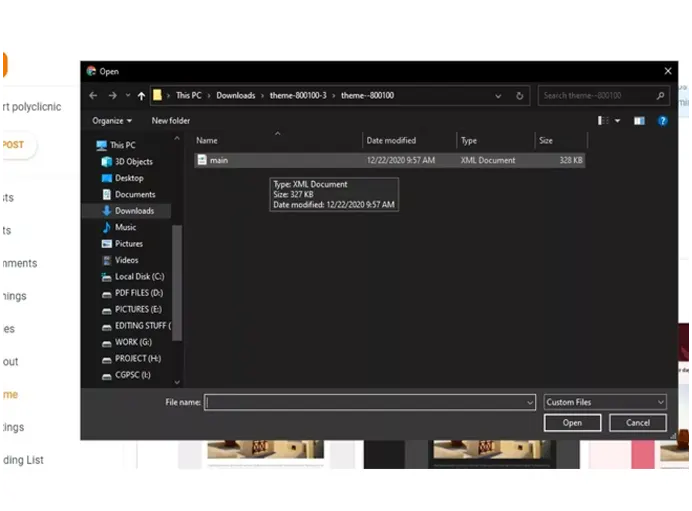Click the New folder button
Screen dimensions: 692x511
[x=171, y=121]
